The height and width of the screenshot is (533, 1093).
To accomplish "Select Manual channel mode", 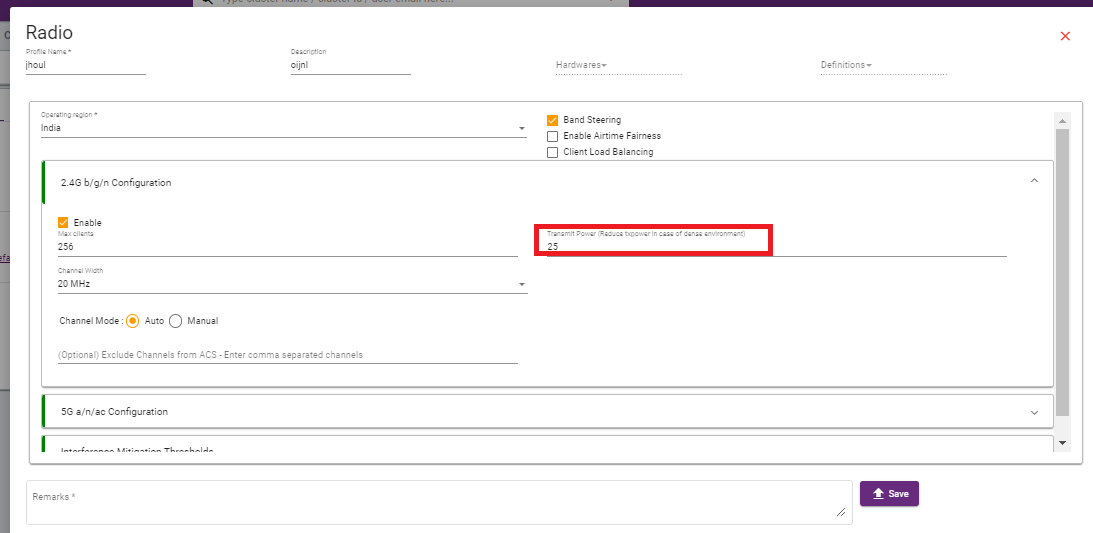I will (x=176, y=321).
